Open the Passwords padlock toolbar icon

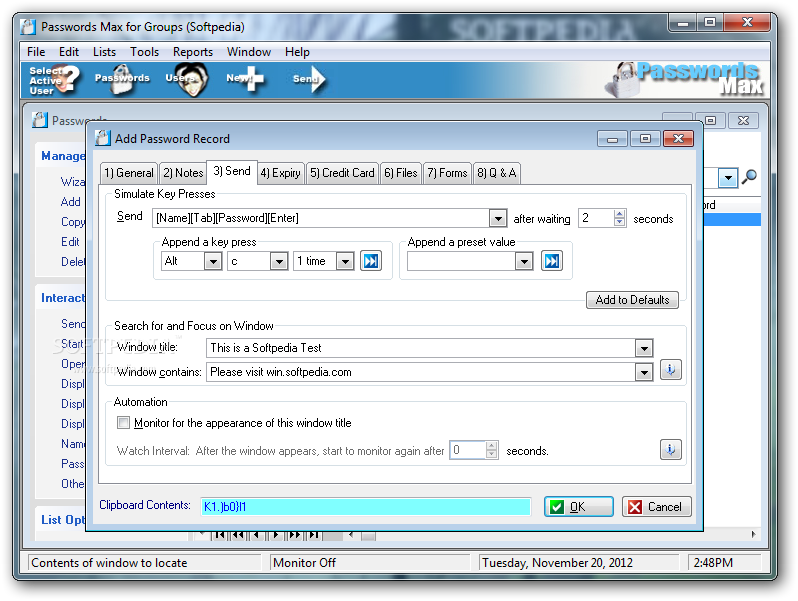(122, 79)
